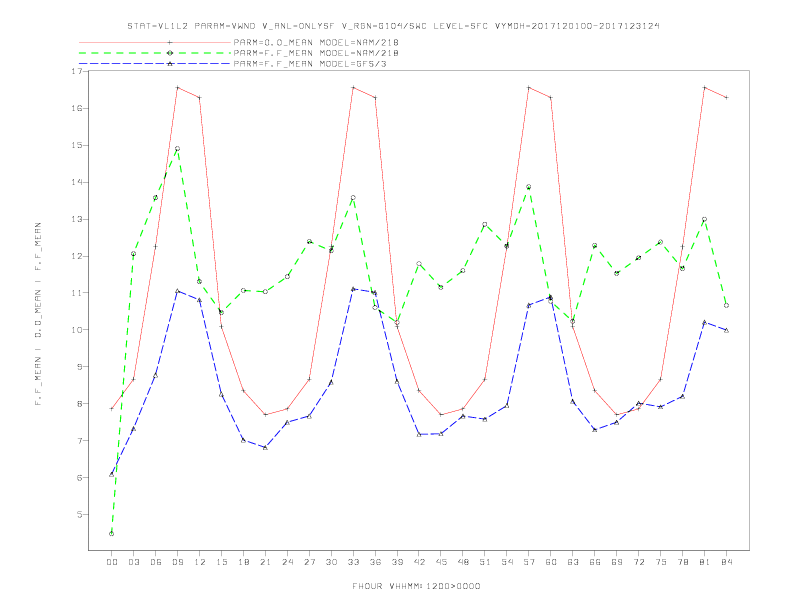Click x-axis tick label 21
Viewport: 792px width, 612px height.
pos(265,562)
